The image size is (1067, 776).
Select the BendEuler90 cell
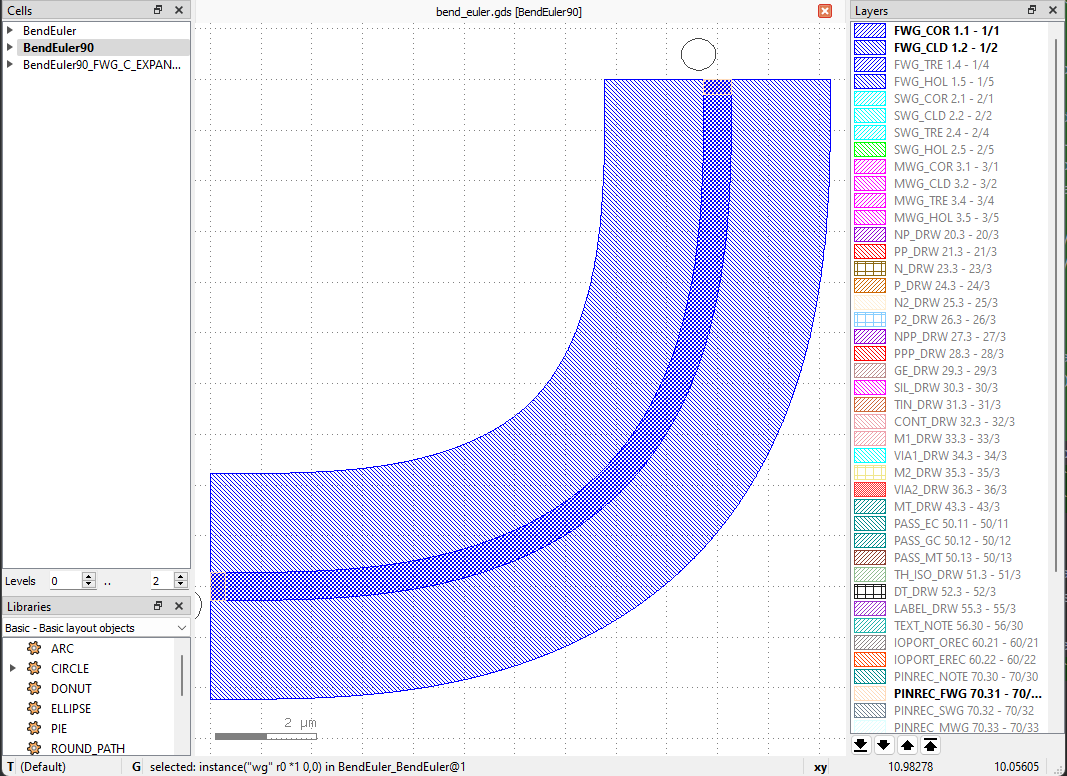59,48
